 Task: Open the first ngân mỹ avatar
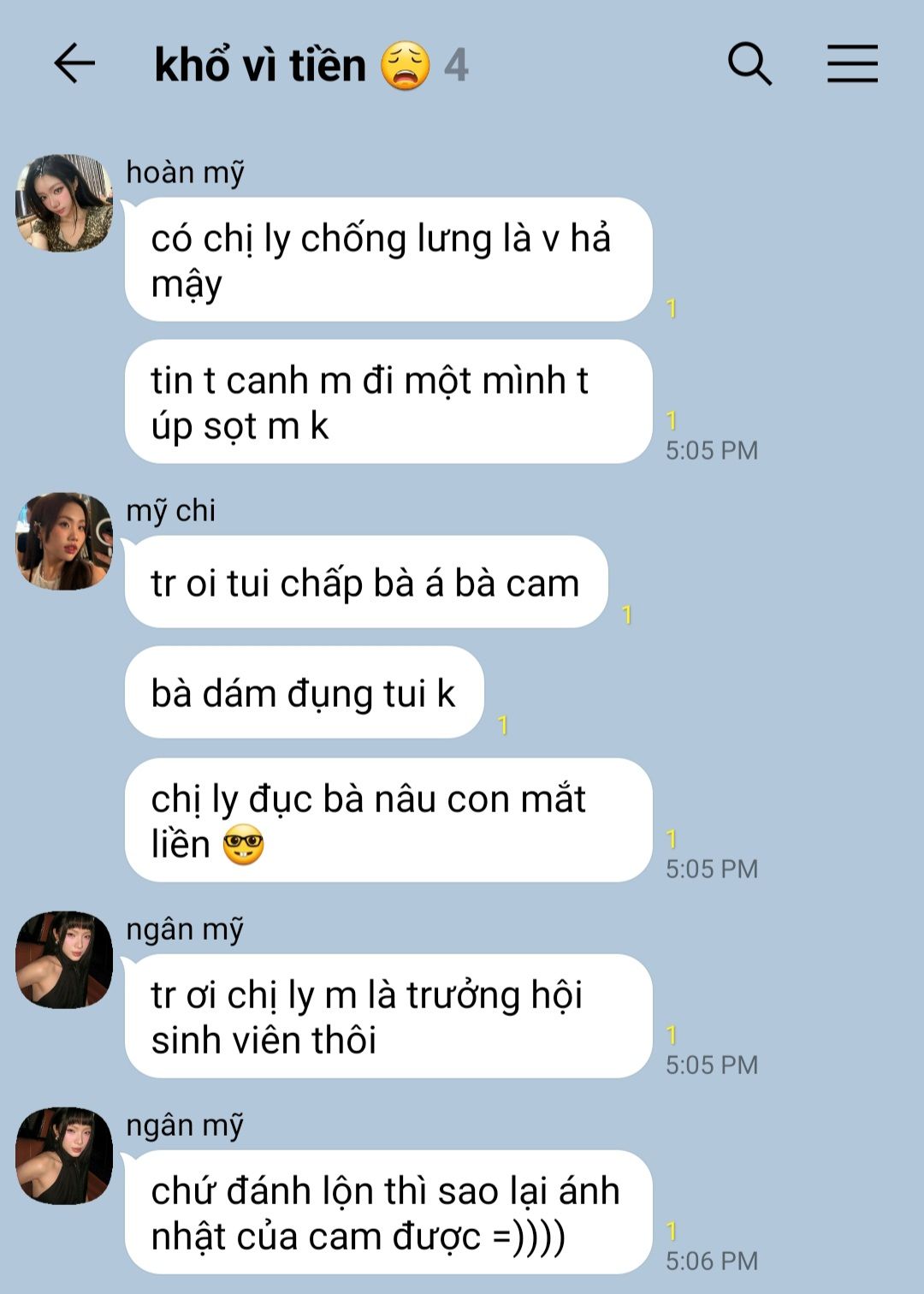(x=64, y=959)
